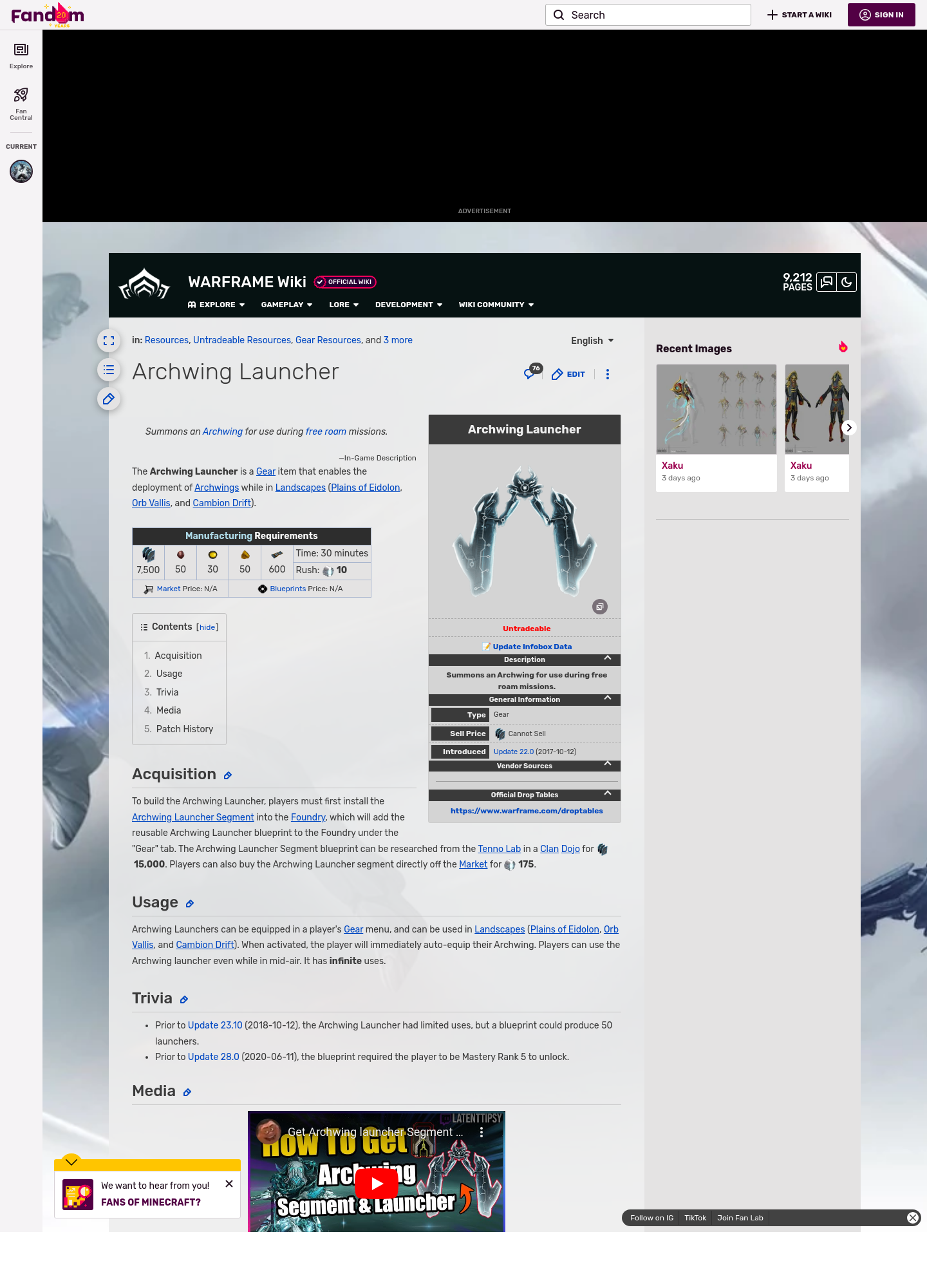Viewport: 927px width, 1288px height.
Task: Hide the Contents table via hide link
Action: pos(207,627)
